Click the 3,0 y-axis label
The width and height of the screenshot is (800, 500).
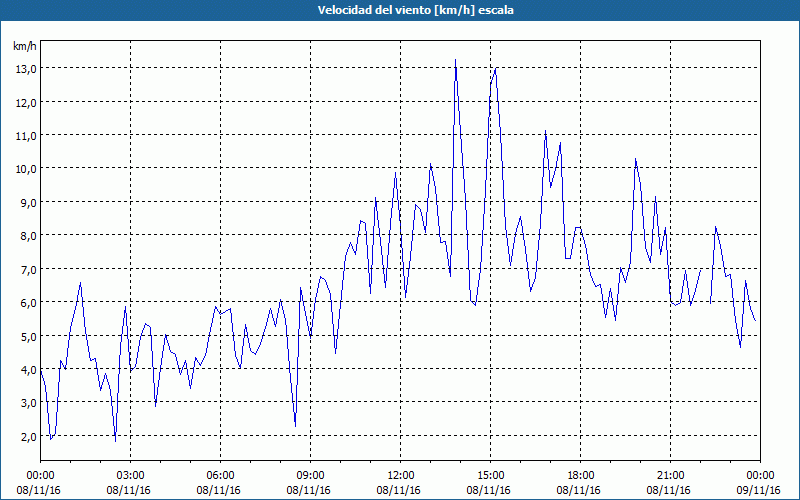(x=28, y=403)
